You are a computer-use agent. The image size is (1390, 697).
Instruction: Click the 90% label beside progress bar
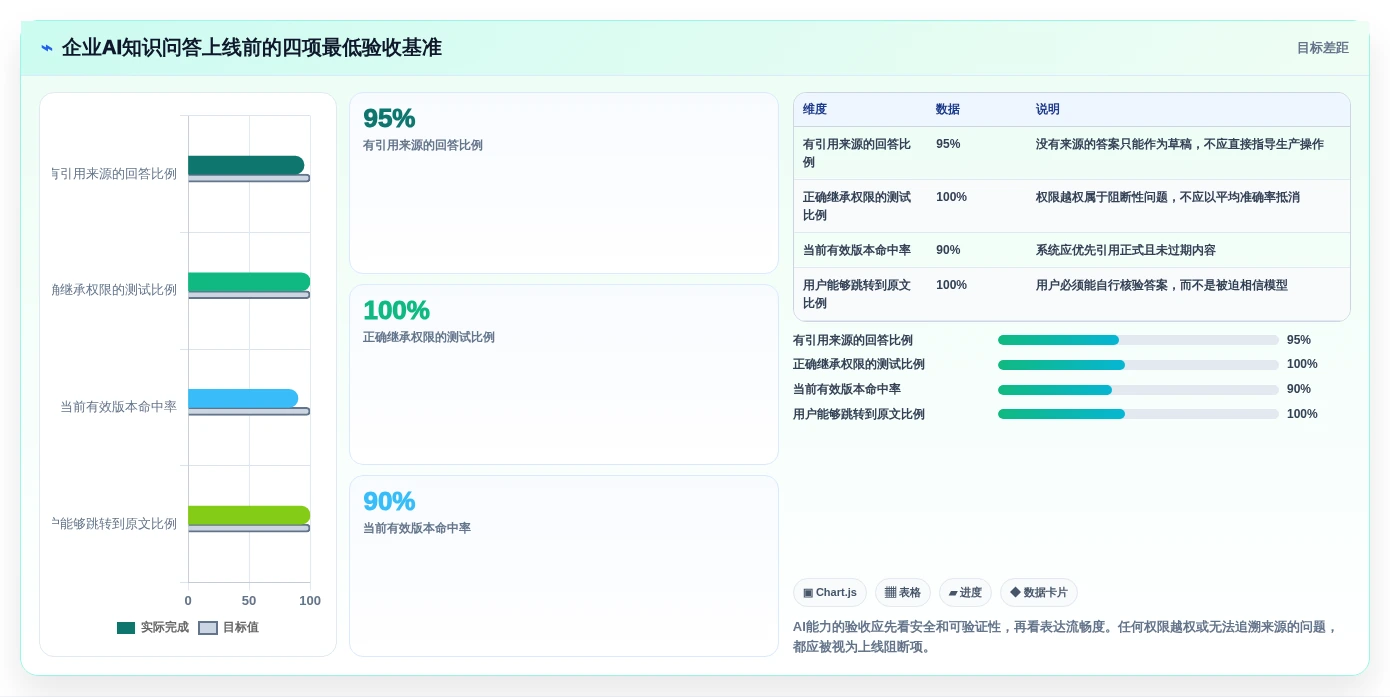pos(1299,390)
